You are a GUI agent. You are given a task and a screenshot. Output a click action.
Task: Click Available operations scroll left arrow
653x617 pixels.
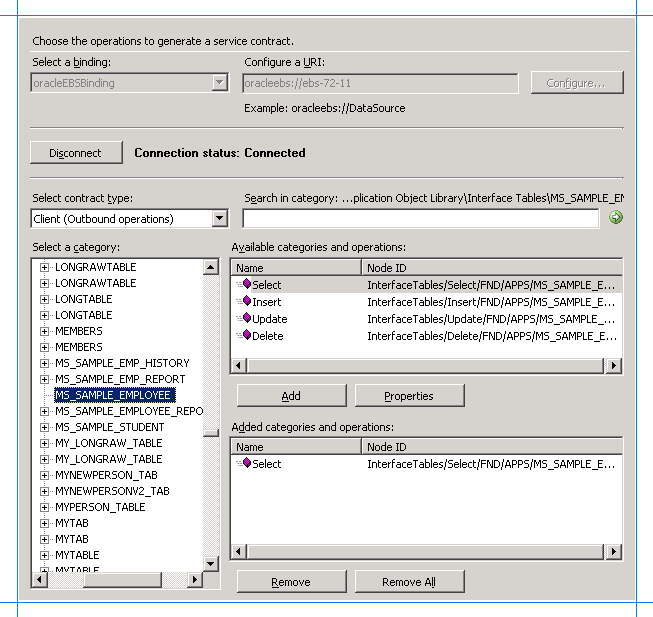tap(239, 366)
